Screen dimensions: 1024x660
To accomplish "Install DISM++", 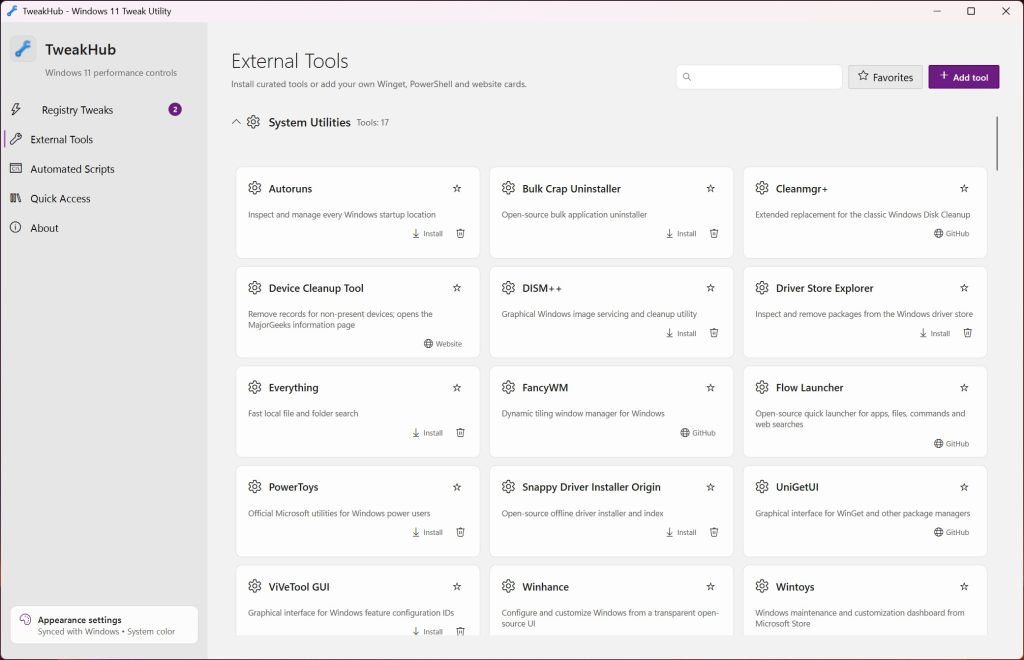I will click(681, 333).
